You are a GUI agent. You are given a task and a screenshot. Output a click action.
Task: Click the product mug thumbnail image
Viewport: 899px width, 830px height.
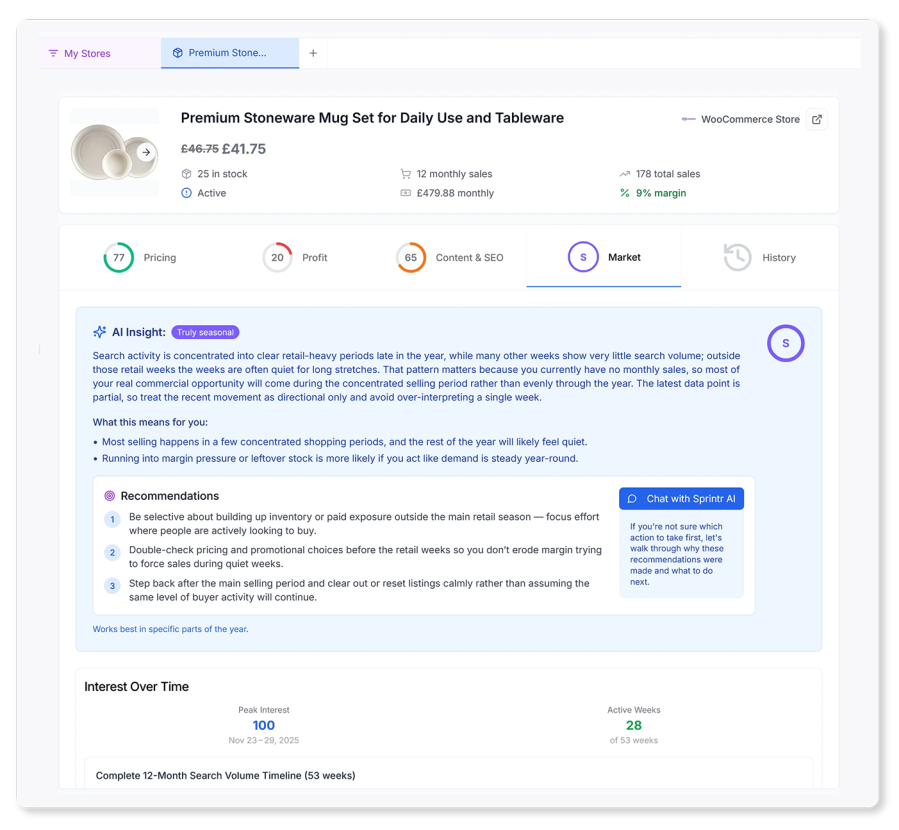pos(115,152)
